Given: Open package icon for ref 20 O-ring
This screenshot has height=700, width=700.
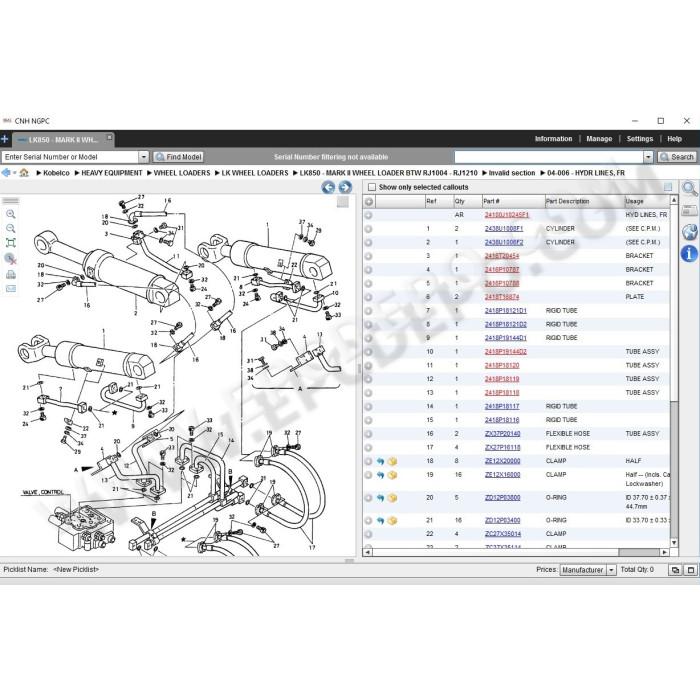Looking at the screenshot, I should [x=392, y=498].
